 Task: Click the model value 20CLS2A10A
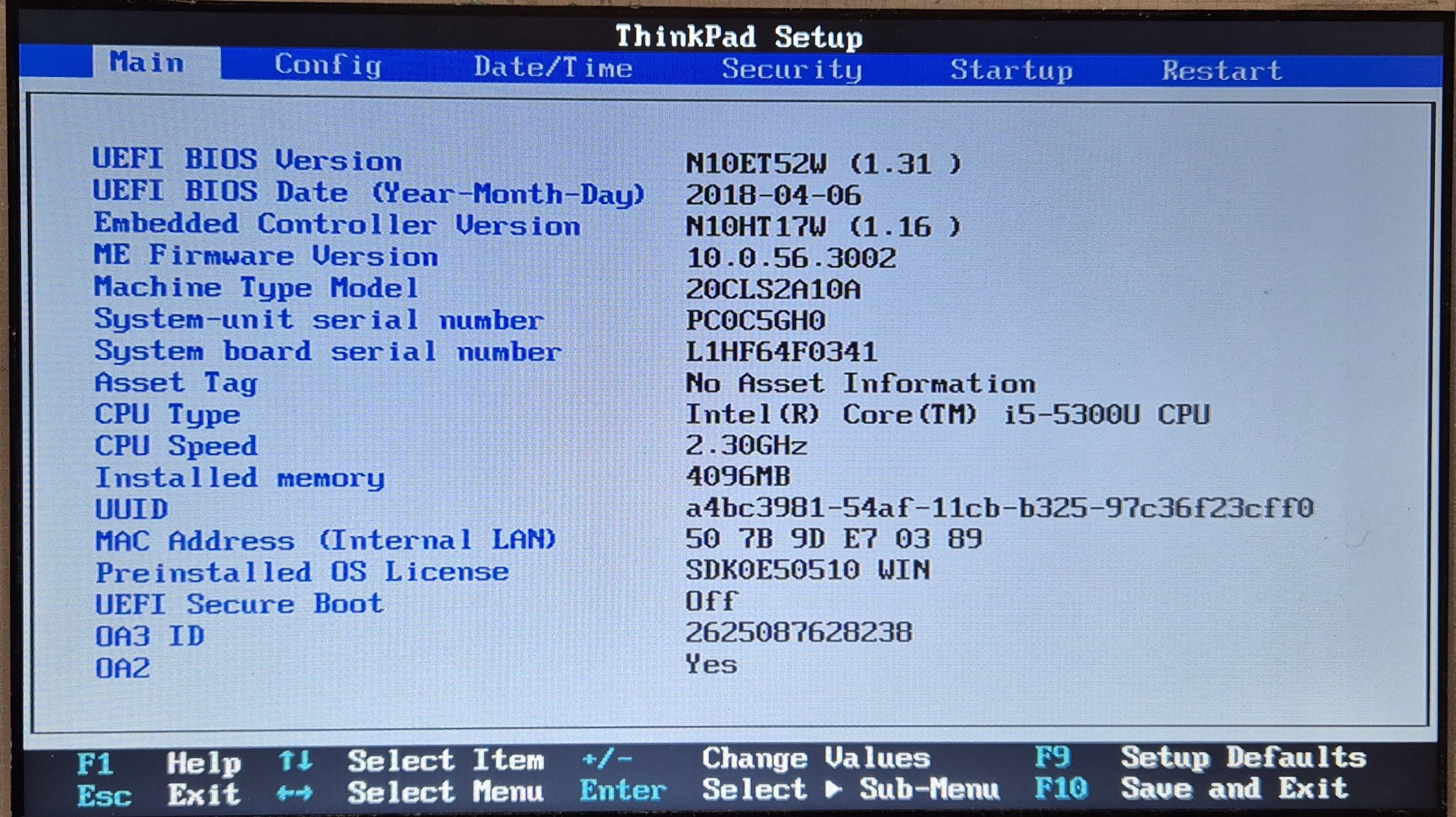point(773,290)
